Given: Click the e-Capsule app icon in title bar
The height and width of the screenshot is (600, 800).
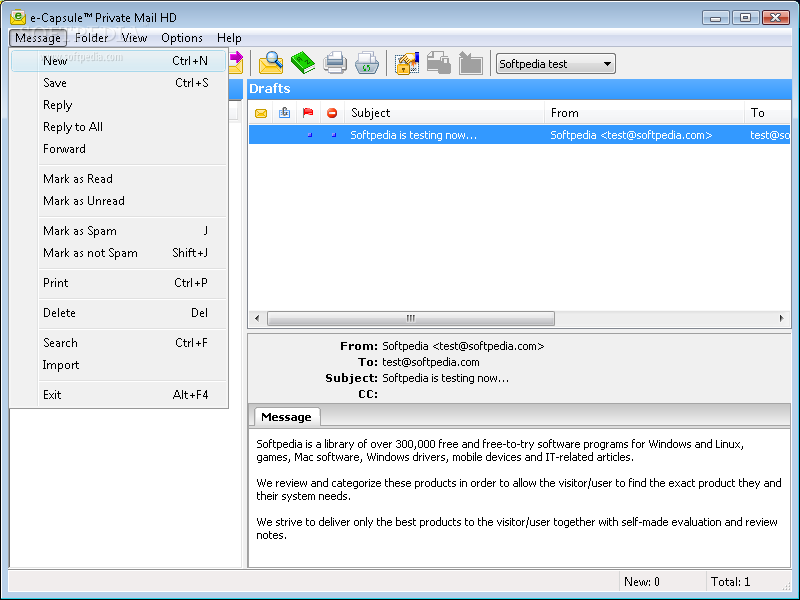Looking at the screenshot, I should tap(18, 17).
